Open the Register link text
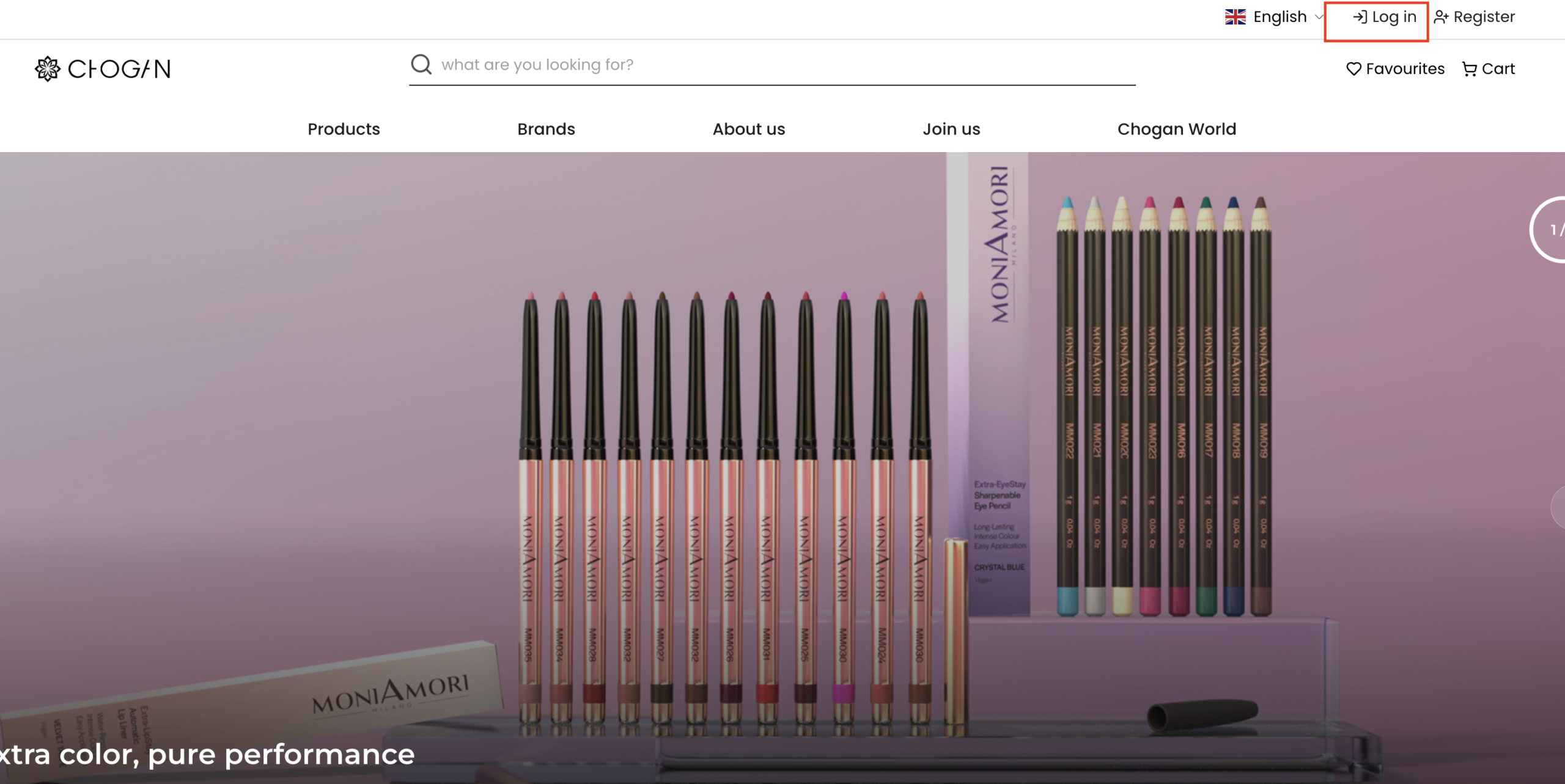The height and width of the screenshot is (784, 1565). (1484, 17)
